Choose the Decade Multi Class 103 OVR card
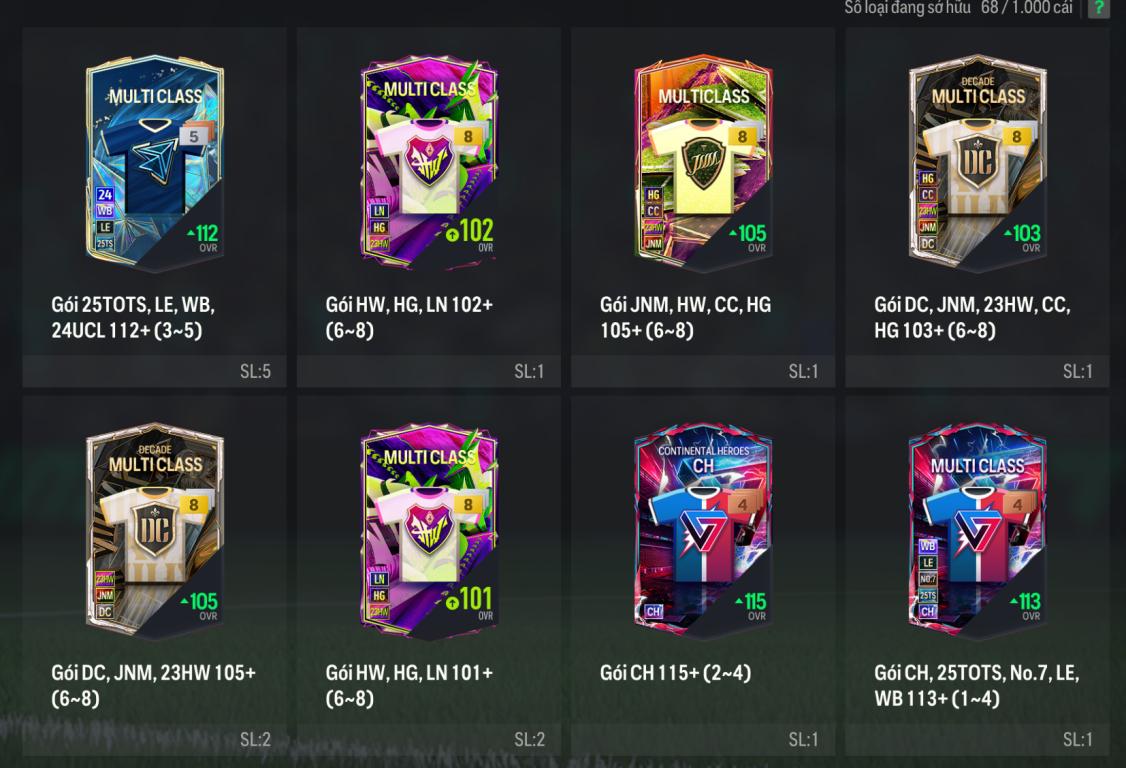The width and height of the screenshot is (1126, 768). (977, 163)
